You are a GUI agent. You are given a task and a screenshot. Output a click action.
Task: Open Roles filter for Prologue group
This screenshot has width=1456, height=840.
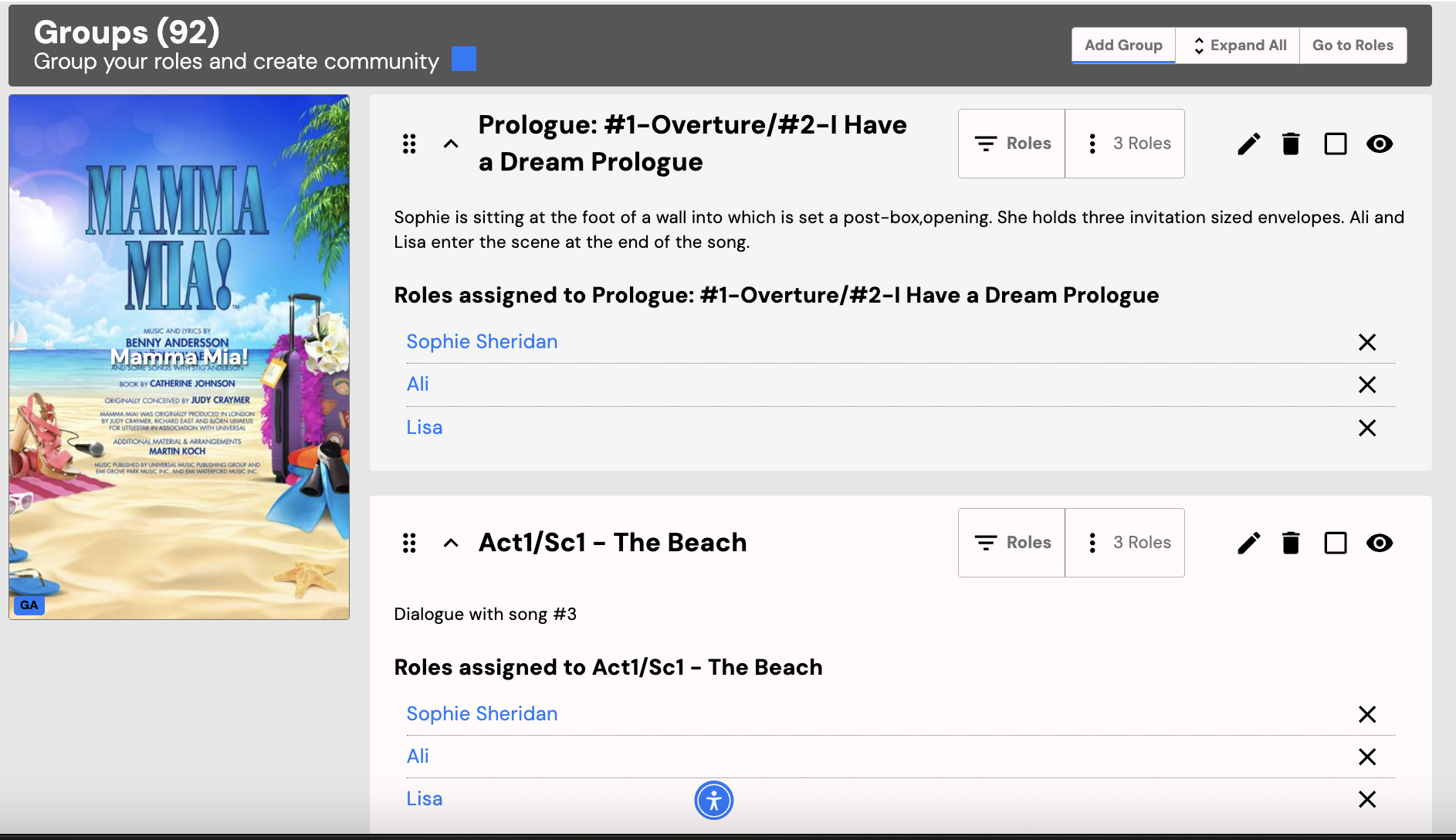[x=1012, y=144]
